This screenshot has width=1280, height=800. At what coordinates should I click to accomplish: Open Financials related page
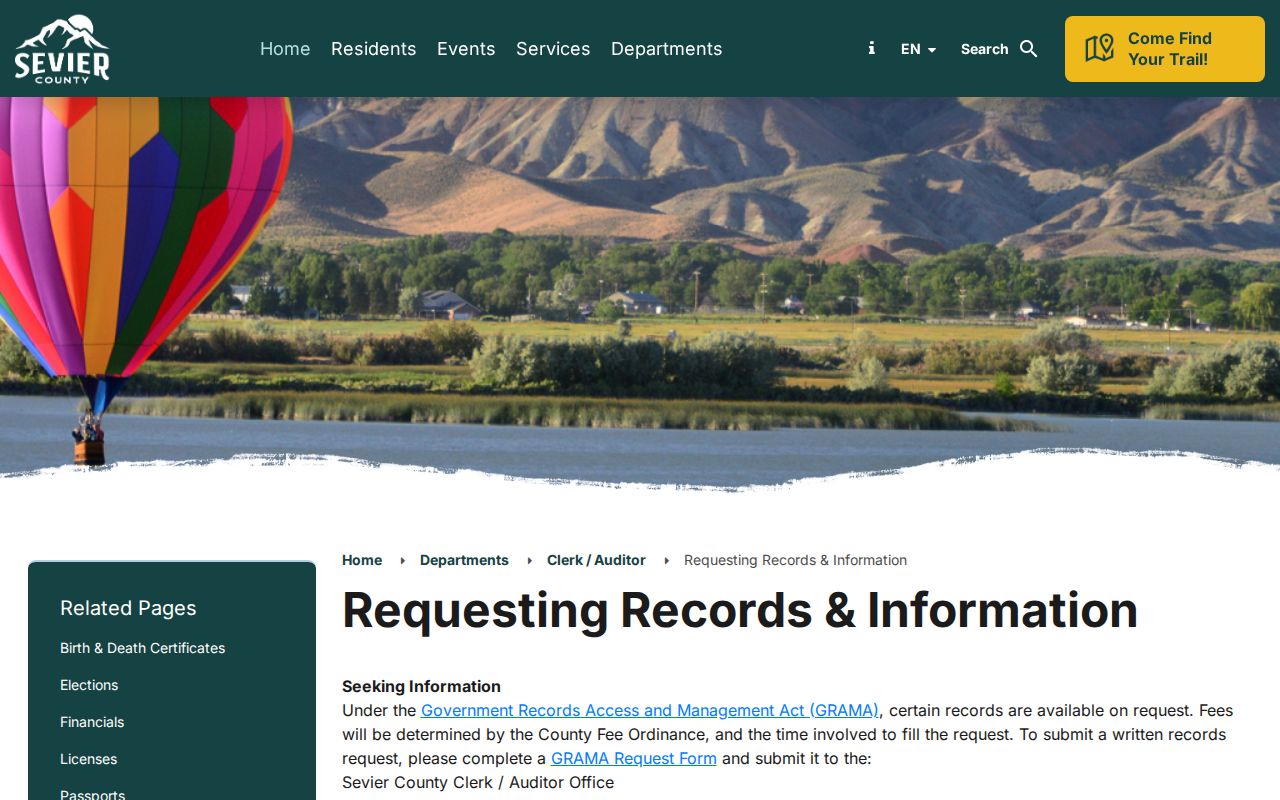coord(92,722)
